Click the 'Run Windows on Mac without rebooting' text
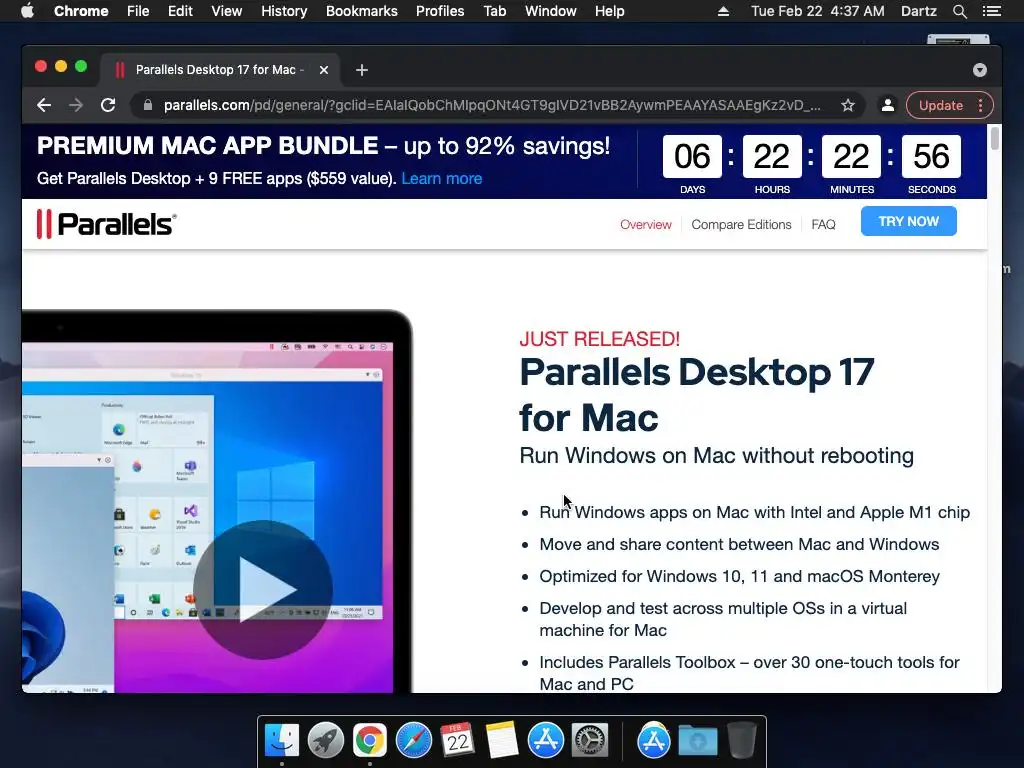Viewport: 1024px width, 768px height. click(716, 455)
